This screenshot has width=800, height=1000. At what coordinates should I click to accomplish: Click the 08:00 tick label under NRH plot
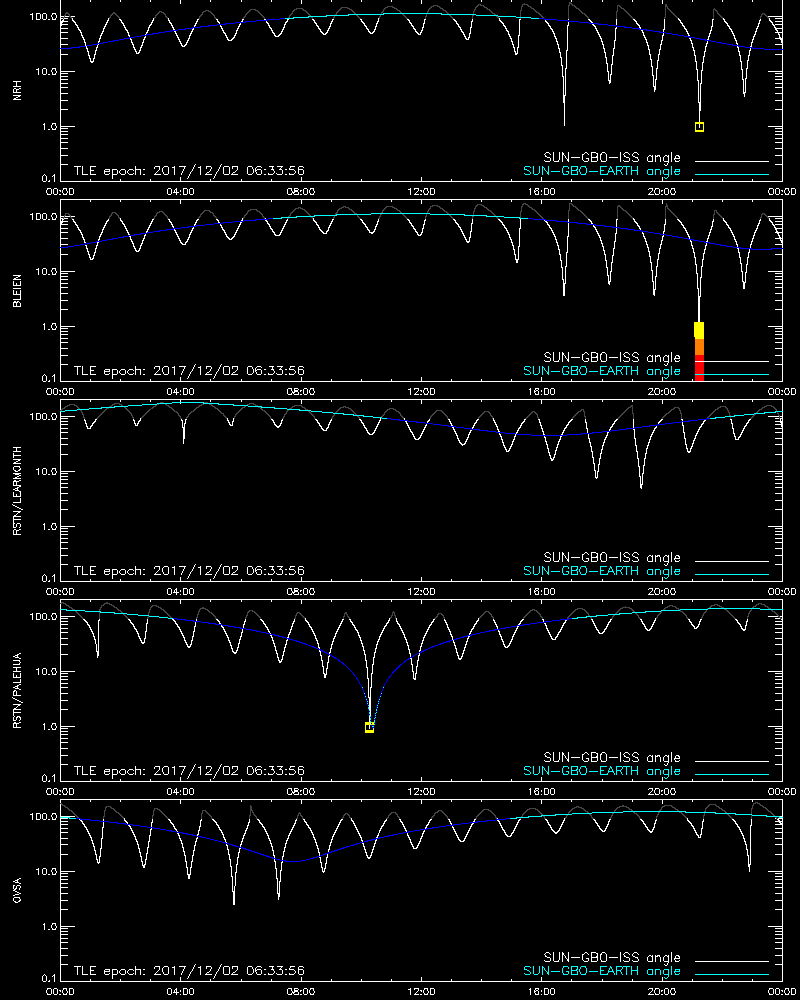click(x=300, y=192)
